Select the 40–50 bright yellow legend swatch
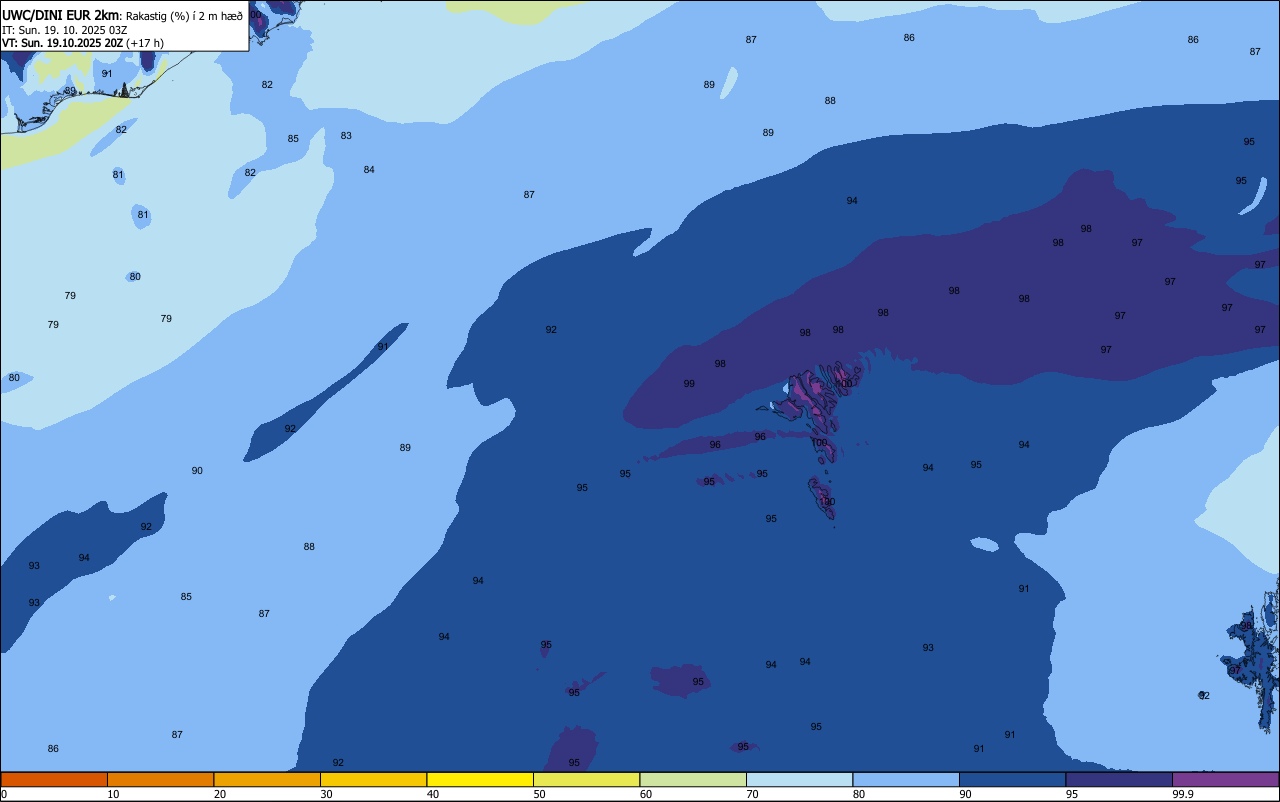 [480, 779]
